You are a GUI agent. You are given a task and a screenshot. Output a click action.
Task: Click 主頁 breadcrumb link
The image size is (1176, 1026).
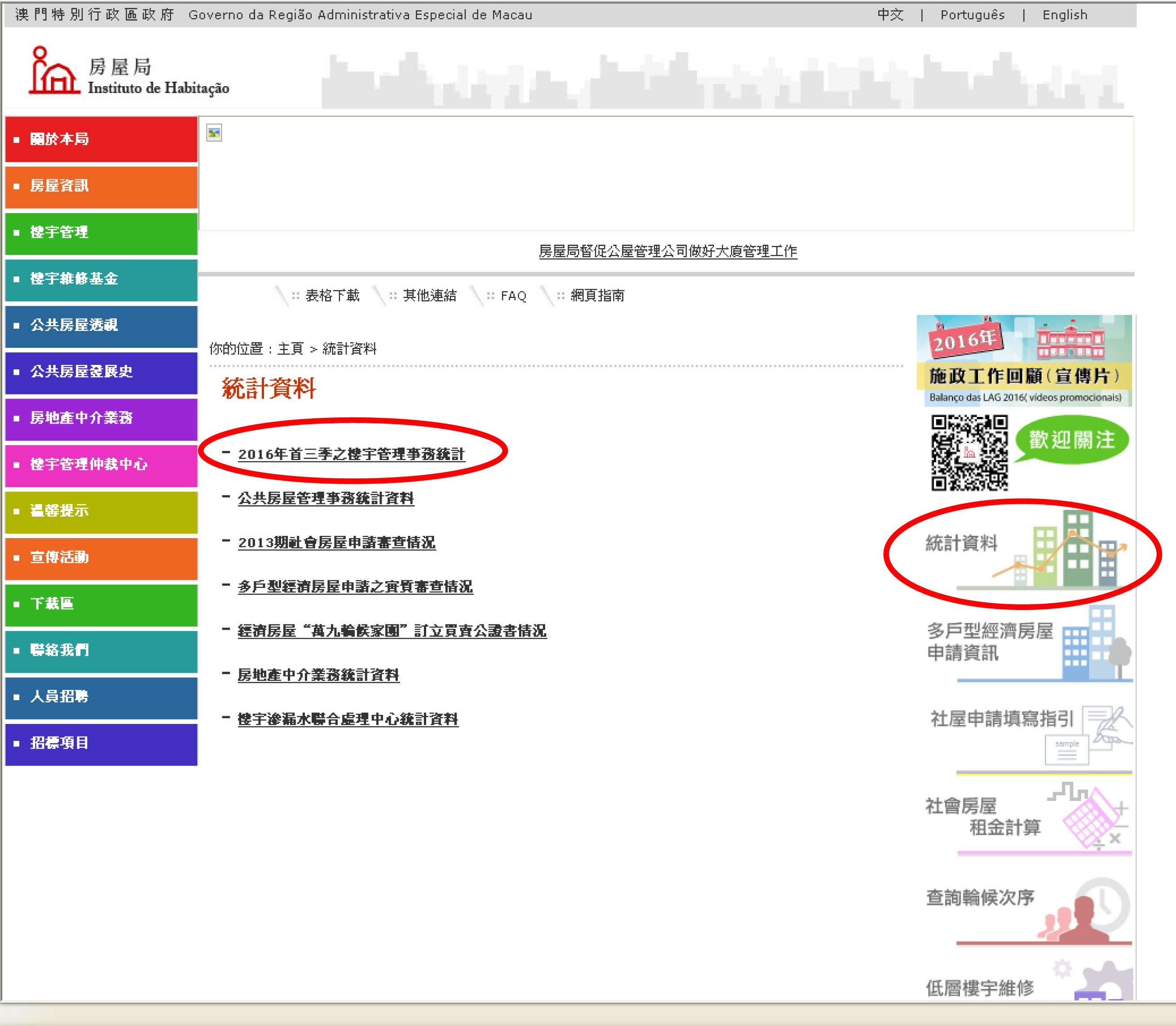tap(290, 349)
